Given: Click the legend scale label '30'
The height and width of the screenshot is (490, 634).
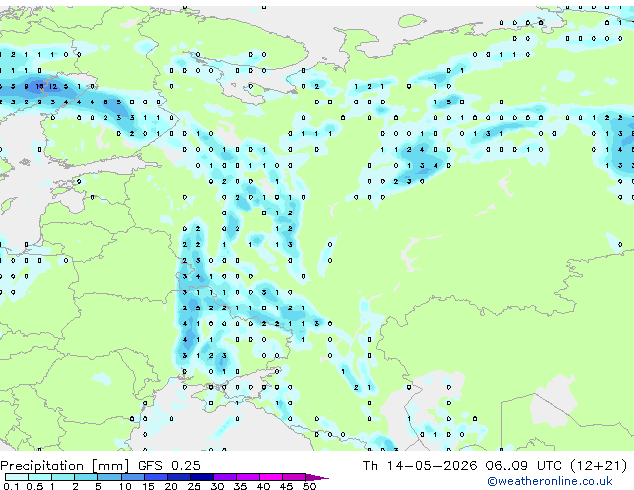Looking at the screenshot, I should click(218, 486).
